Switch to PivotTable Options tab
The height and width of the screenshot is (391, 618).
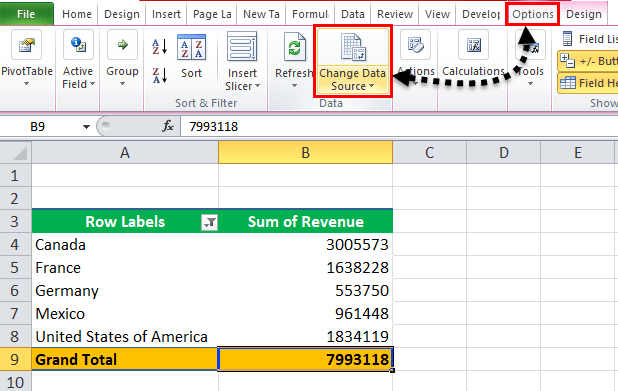point(532,14)
